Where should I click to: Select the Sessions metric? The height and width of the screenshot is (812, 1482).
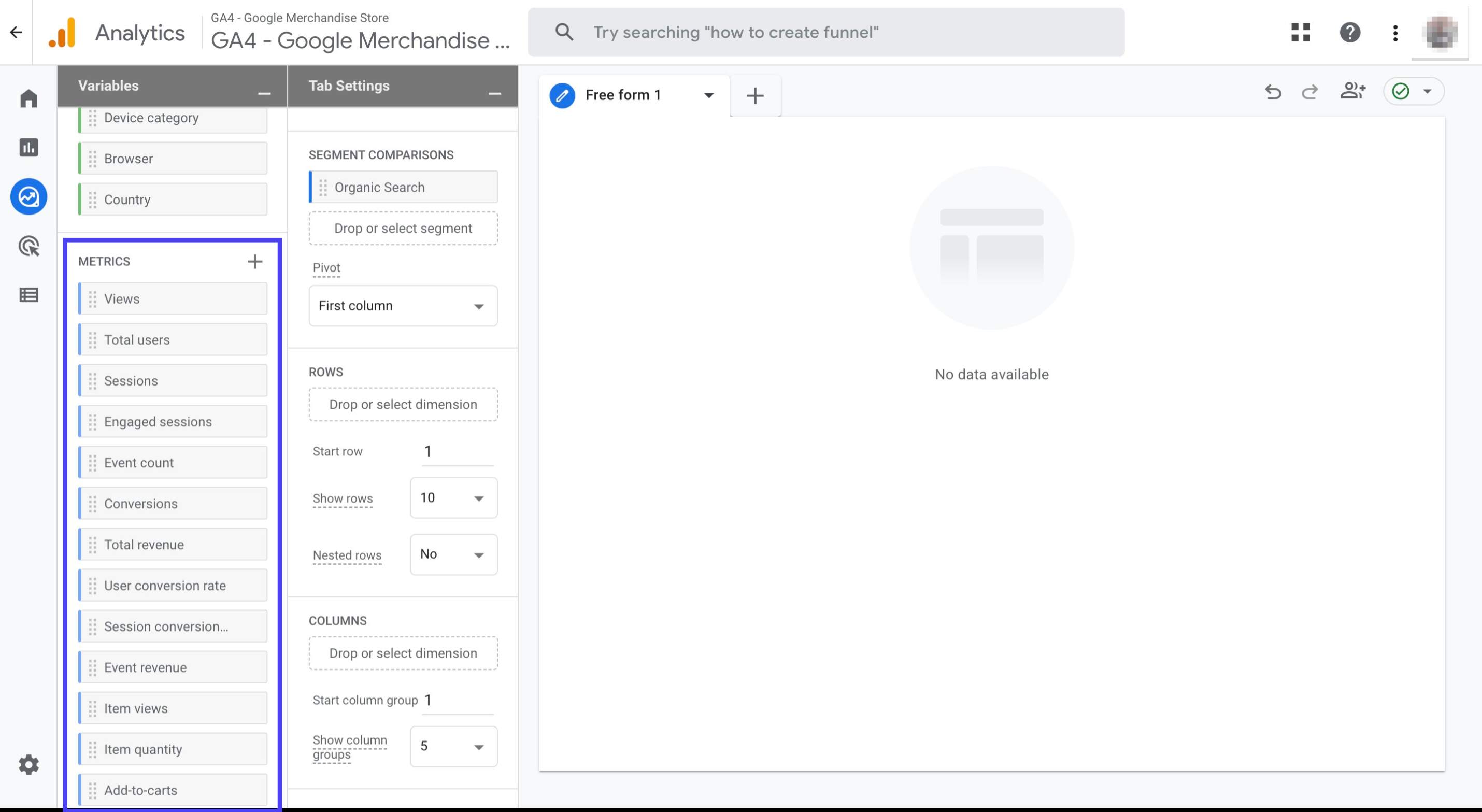(173, 380)
